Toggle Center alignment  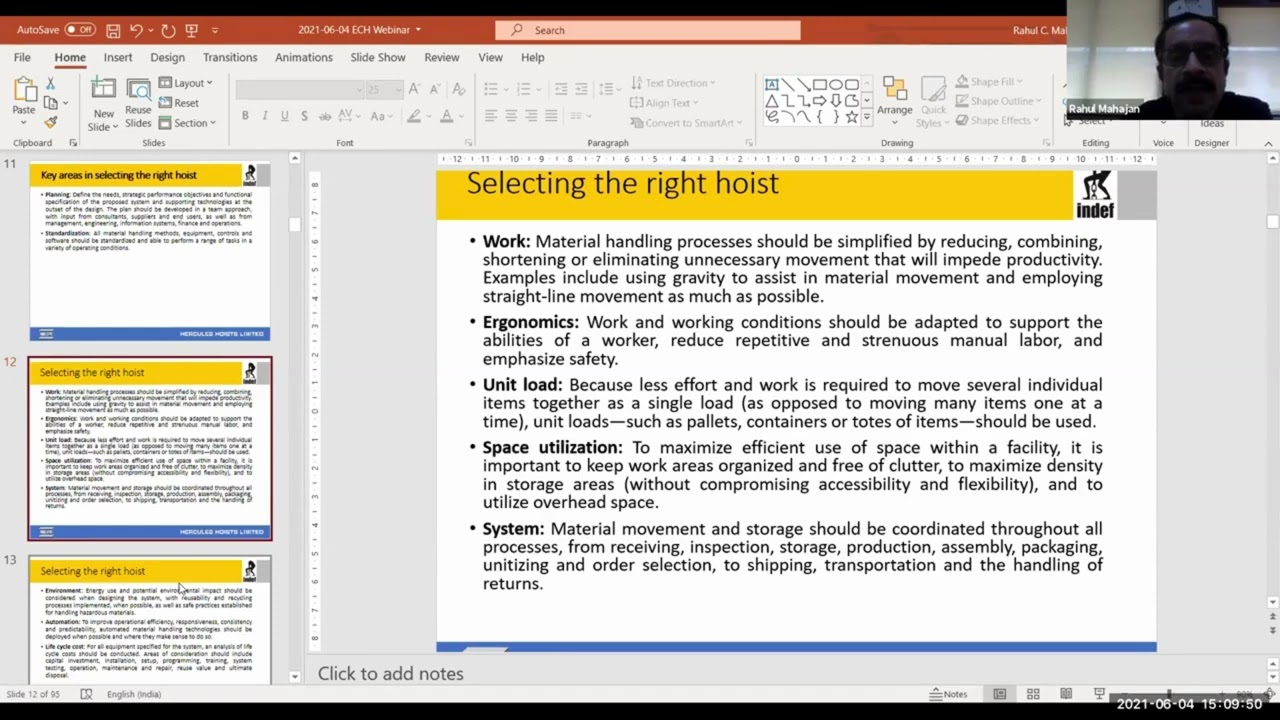(511, 116)
